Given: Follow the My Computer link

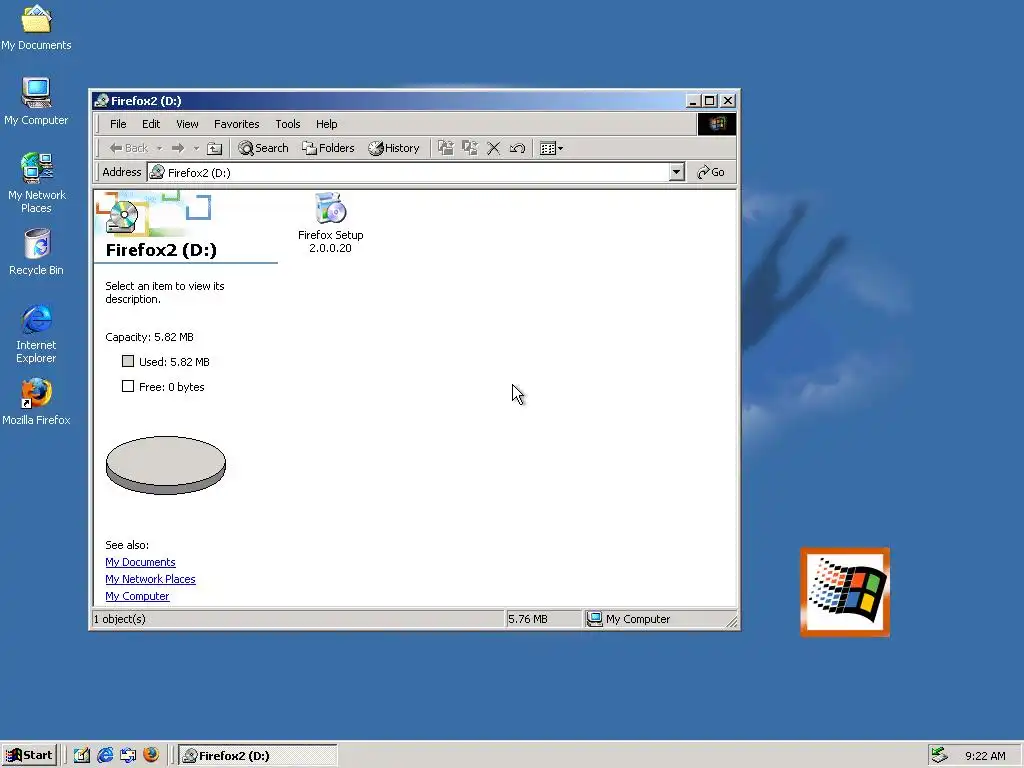Looking at the screenshot, I should click(x=137, y=596).
